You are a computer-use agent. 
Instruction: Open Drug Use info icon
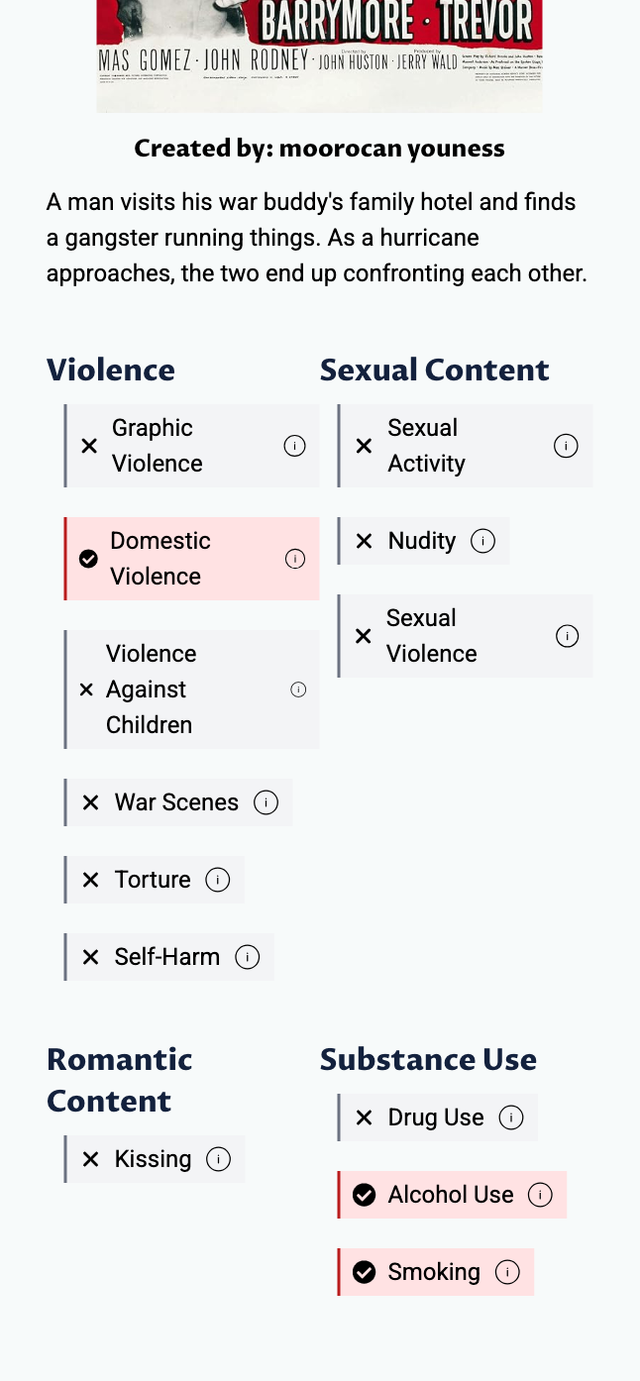click(511, 1117)
